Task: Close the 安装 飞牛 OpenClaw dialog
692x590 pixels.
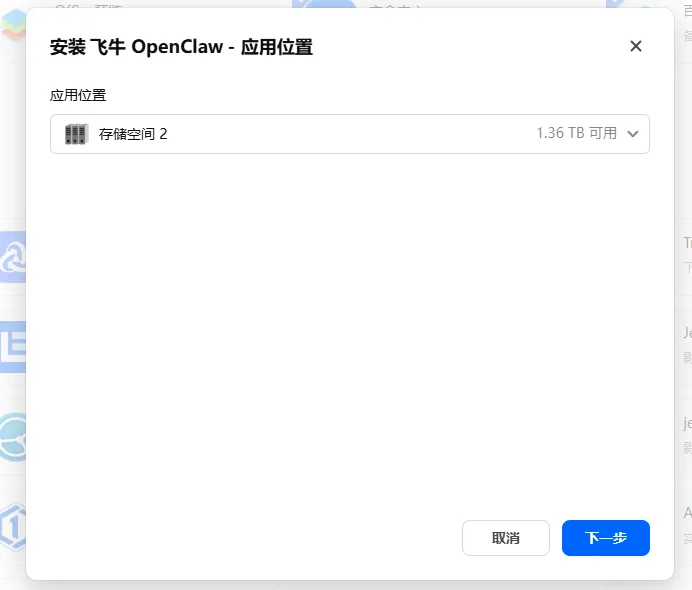Action: (x=636, y=46)
